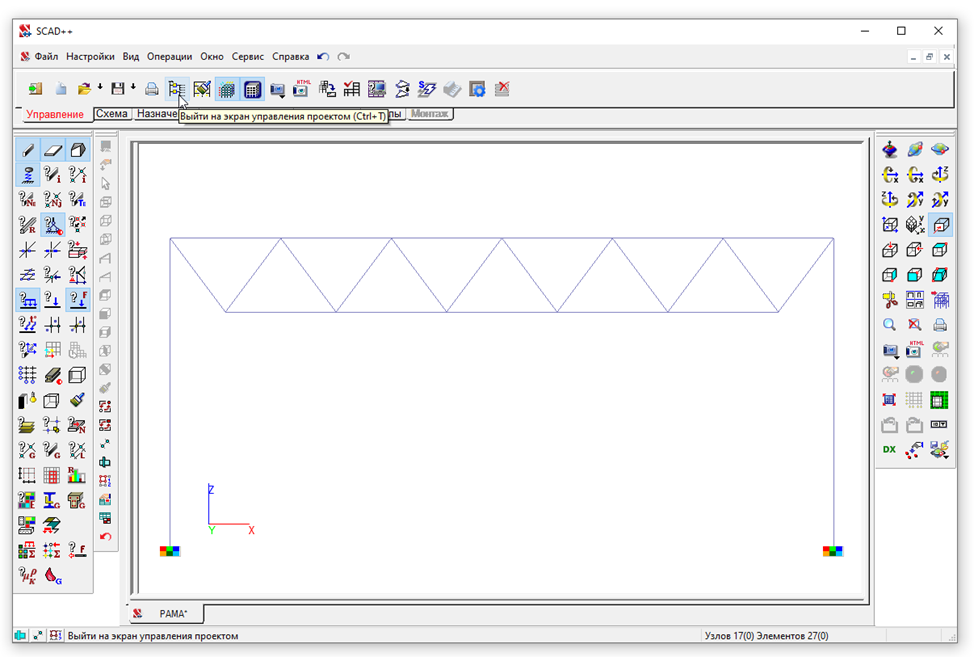Expand the dropdown arrow beside the open folder
This screenshot has width=974, height=657.
click(99, 87)
